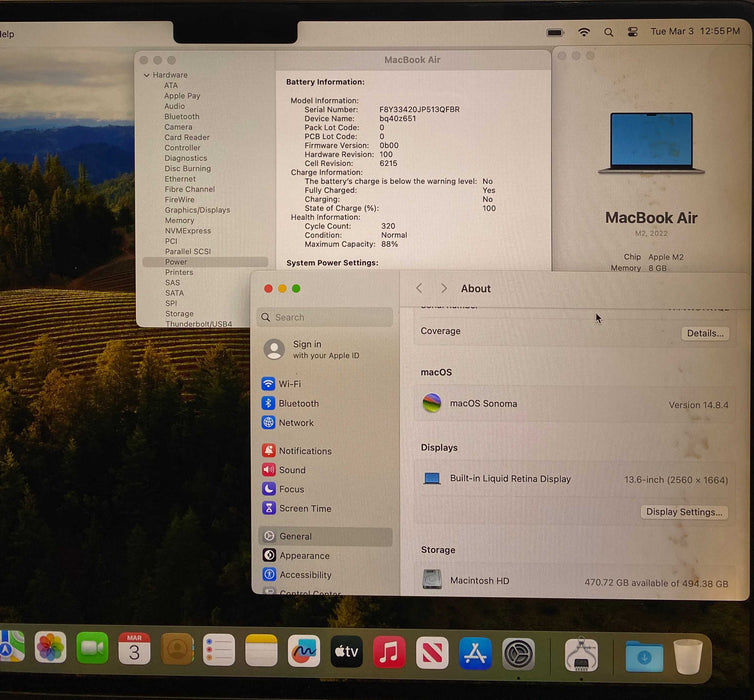Open Contacts app in the Dock

tap(177, 649)
